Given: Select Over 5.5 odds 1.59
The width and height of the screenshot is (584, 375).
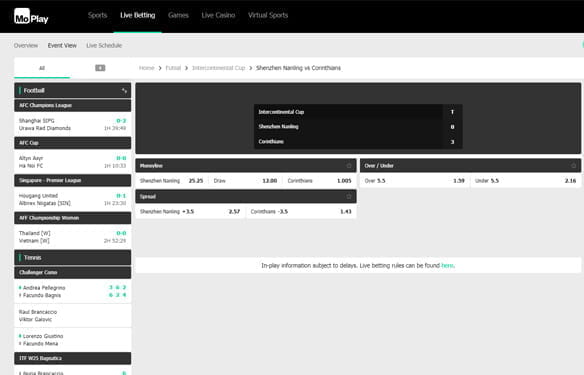Looking at the screenshot, I should click(415, 181).
